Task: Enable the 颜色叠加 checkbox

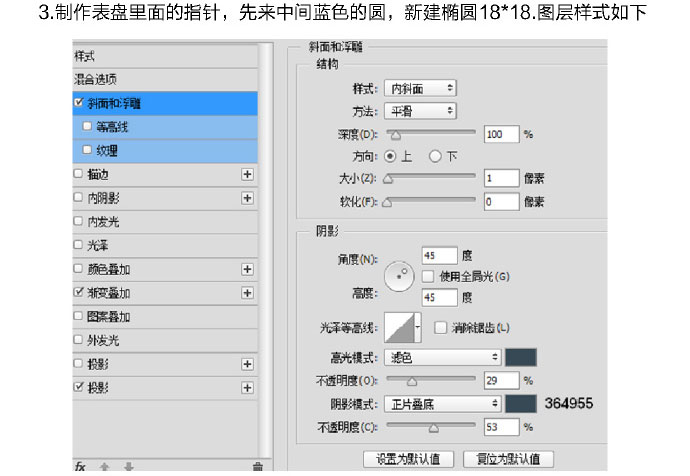Action: 78,268
